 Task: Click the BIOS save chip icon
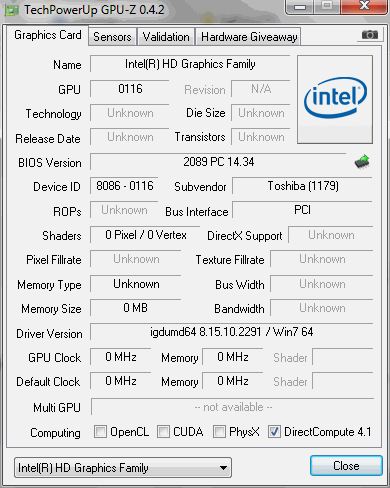coord(362,162)
